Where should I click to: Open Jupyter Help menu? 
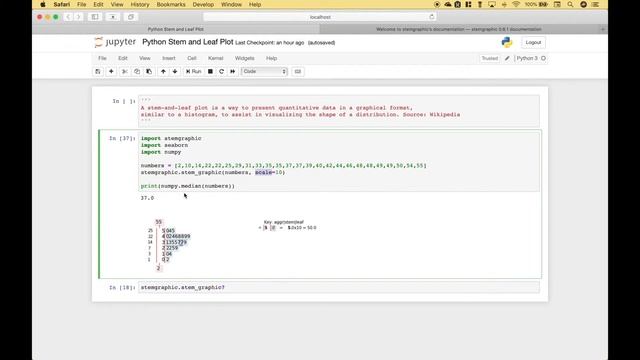pos(271,58)
